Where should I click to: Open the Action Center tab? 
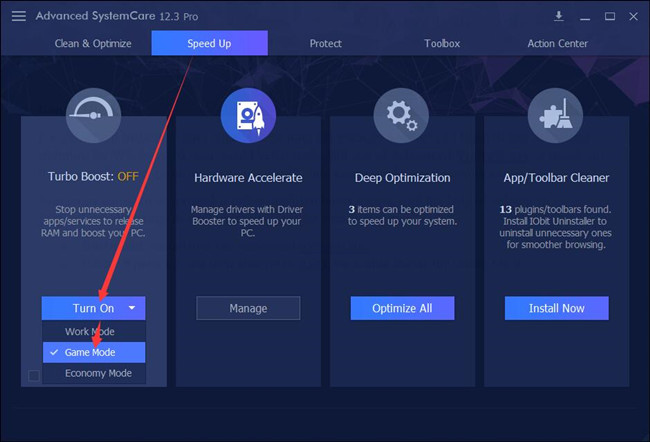(558, 44)
